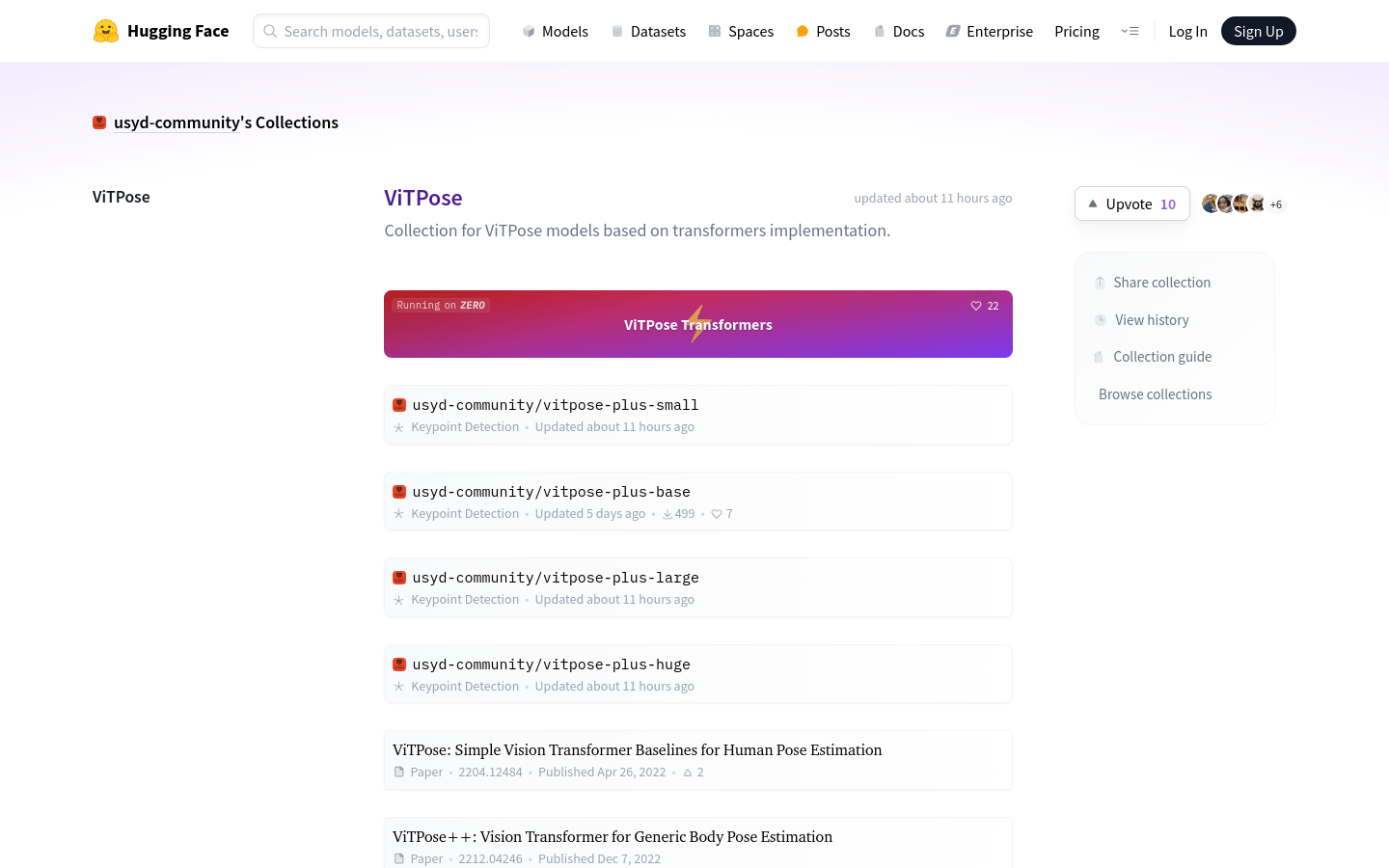This screenshot has width=1389, height=868.
Task: Click the 'Running on ZERO' badge
Action: click(441, 305)
